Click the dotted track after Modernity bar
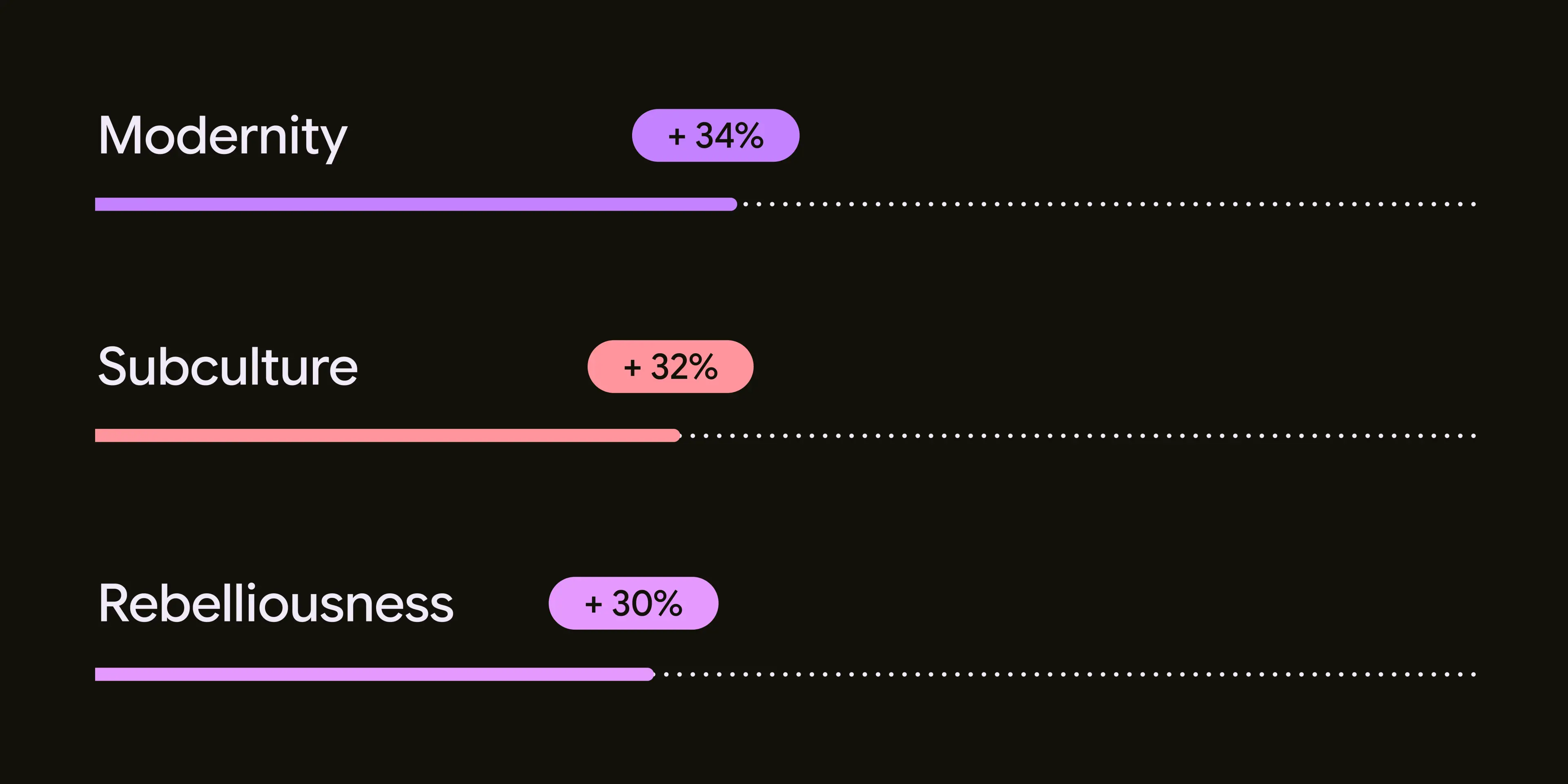This screenshot has height=784, width=1568. click(x=1110, y=204)
